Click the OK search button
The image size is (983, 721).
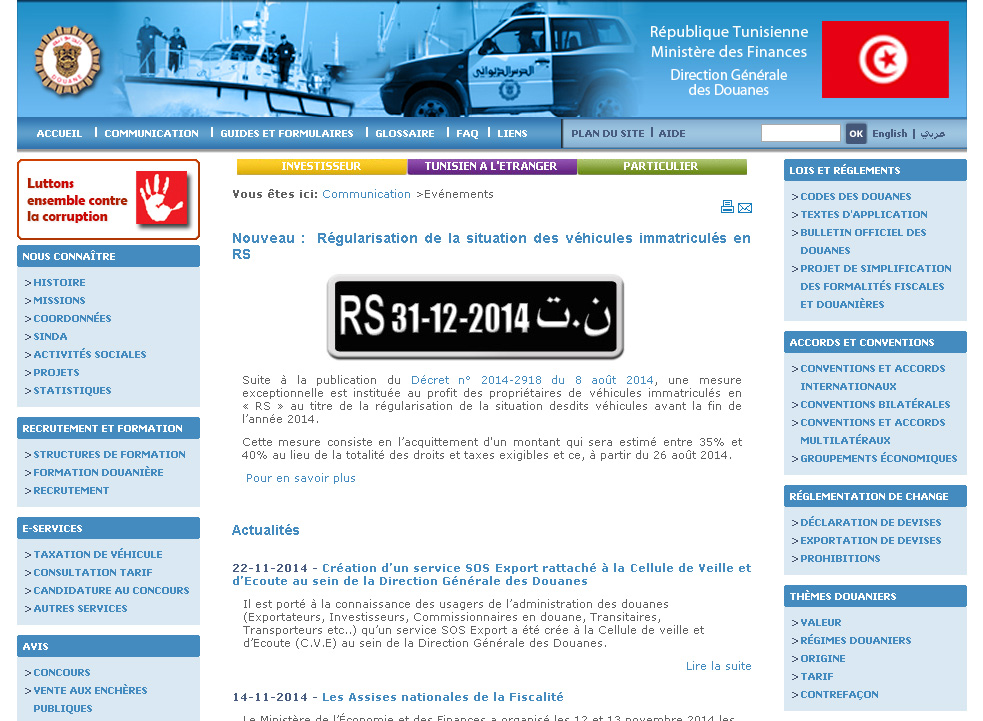pyautogui.click(x=856, y=134)
